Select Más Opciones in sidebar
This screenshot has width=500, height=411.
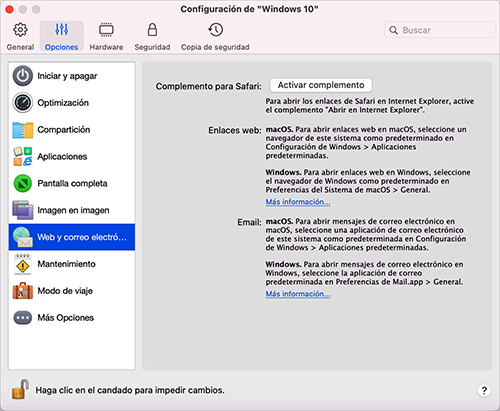(x=72, y=318)
